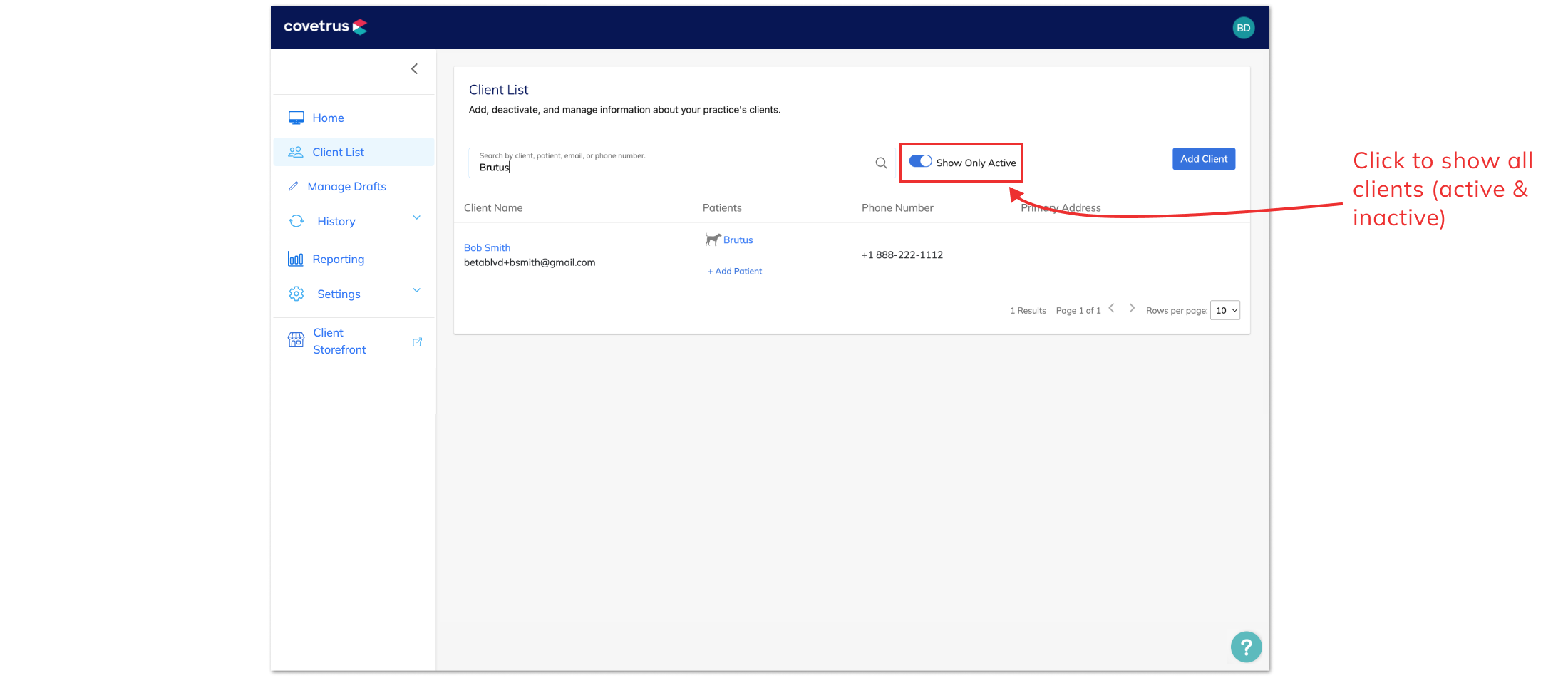Click the Home monitor icon
Viewport: 1568px width, 683px height.
(296, 118)
